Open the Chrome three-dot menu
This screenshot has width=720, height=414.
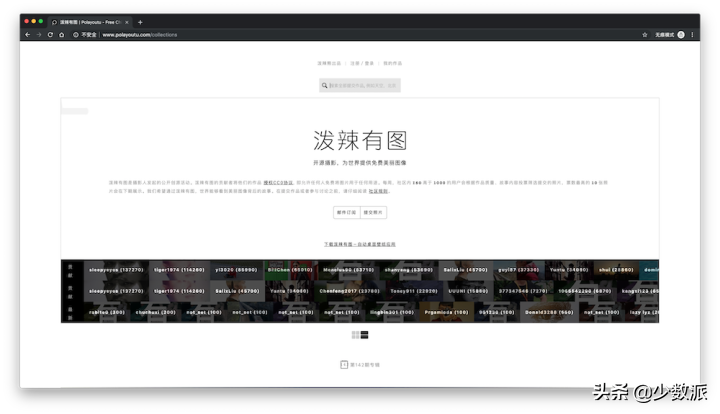click(692, 35)
